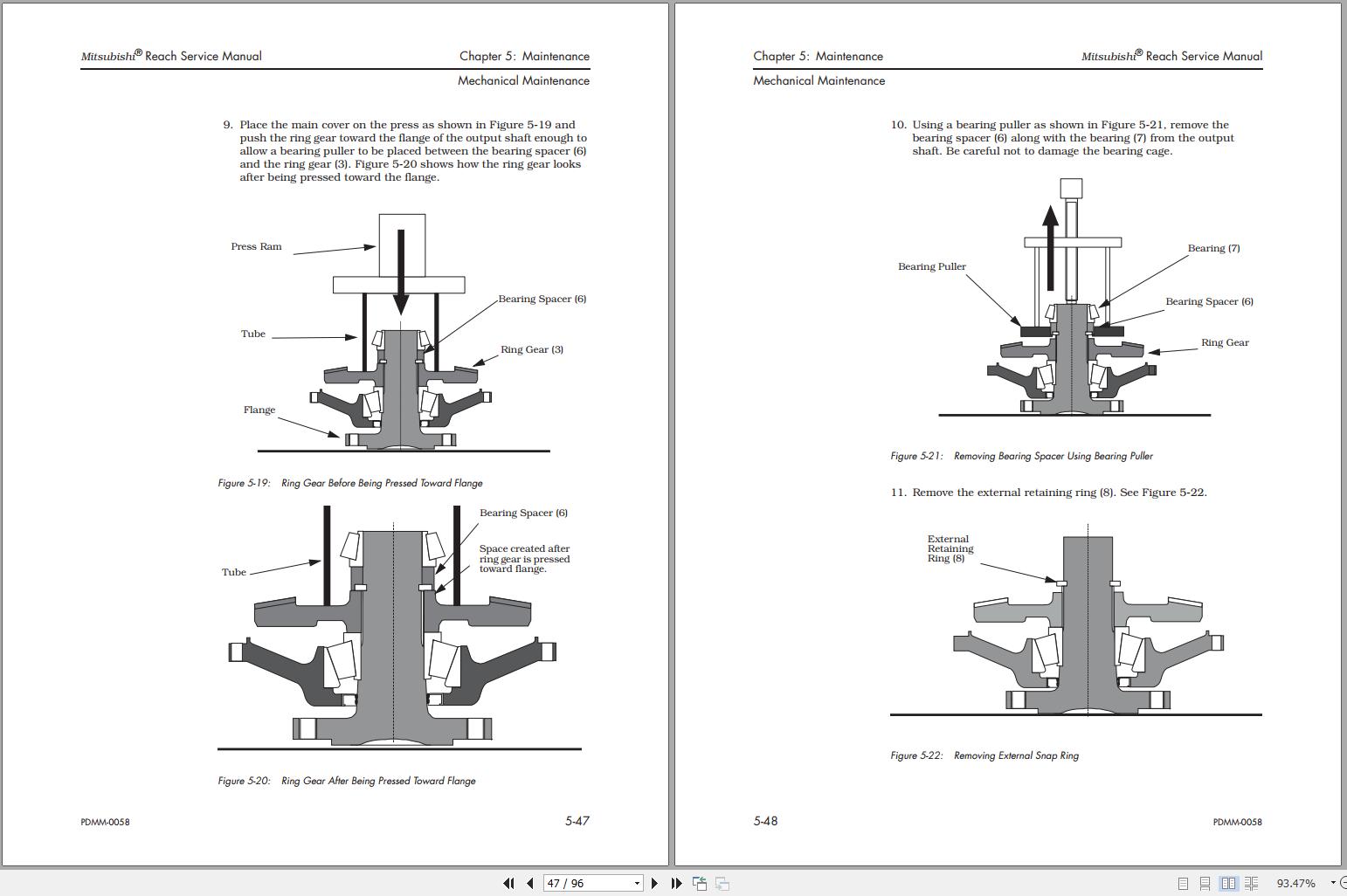
Task: Click page number 5-48 in the footer
Action: [x=765, y=821]
